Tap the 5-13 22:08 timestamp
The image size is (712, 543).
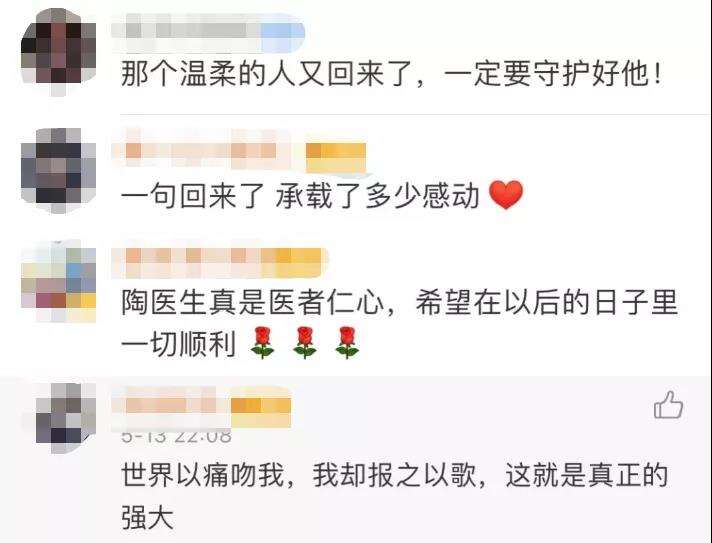pos(176,436)
